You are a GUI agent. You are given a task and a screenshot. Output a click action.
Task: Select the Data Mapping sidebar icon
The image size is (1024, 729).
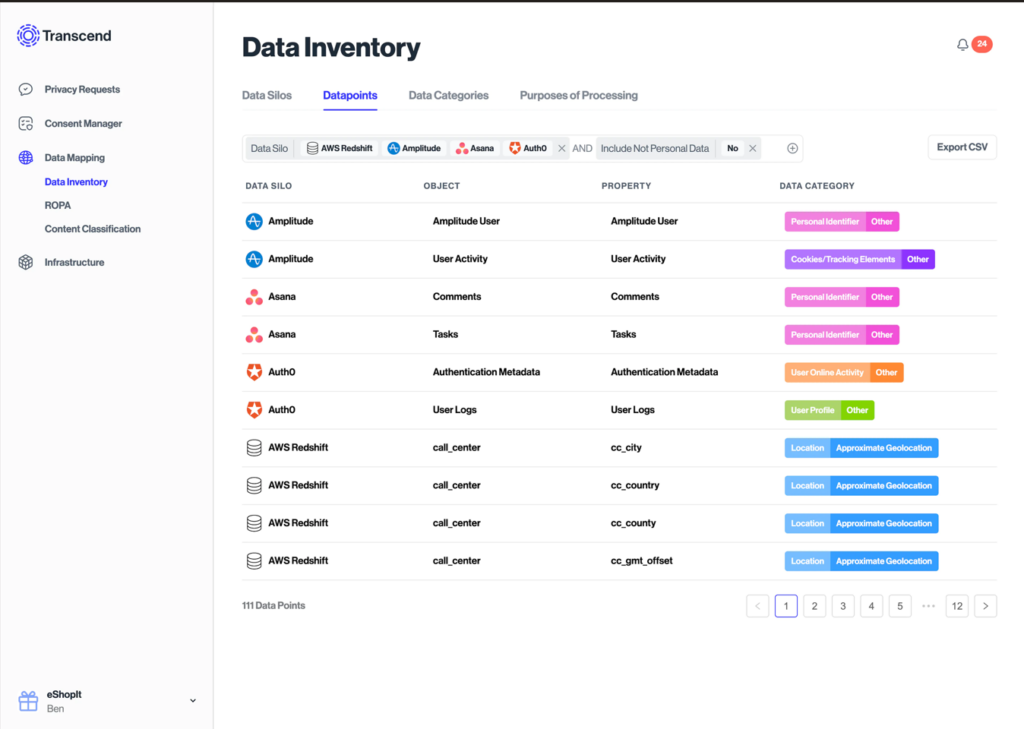24,157
